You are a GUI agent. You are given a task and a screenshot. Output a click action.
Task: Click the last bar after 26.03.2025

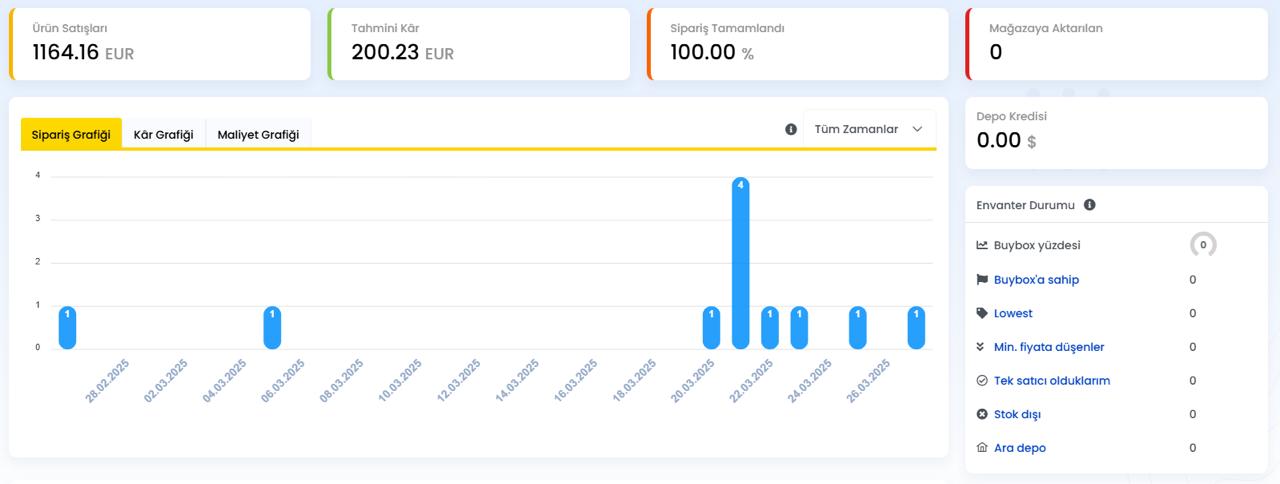[x=916, y=327]
